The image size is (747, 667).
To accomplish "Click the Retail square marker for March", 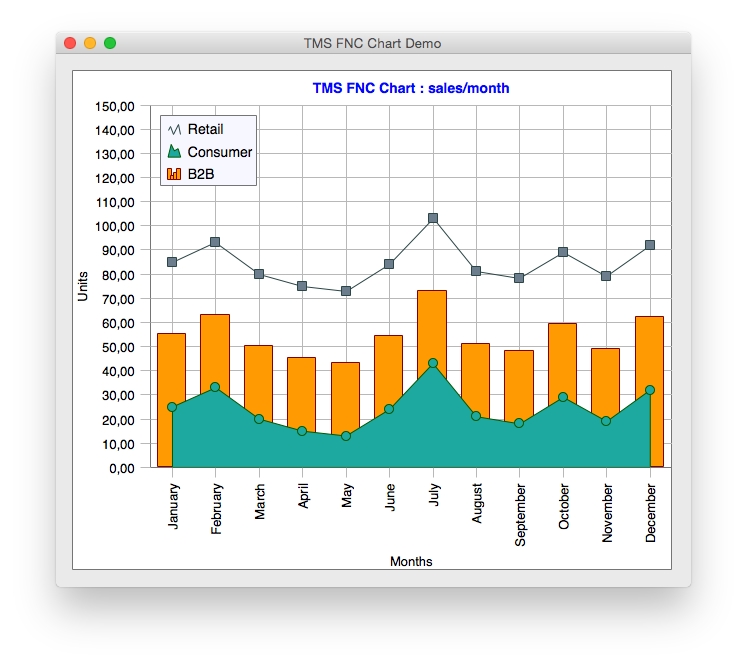I will tap(259, 274).
